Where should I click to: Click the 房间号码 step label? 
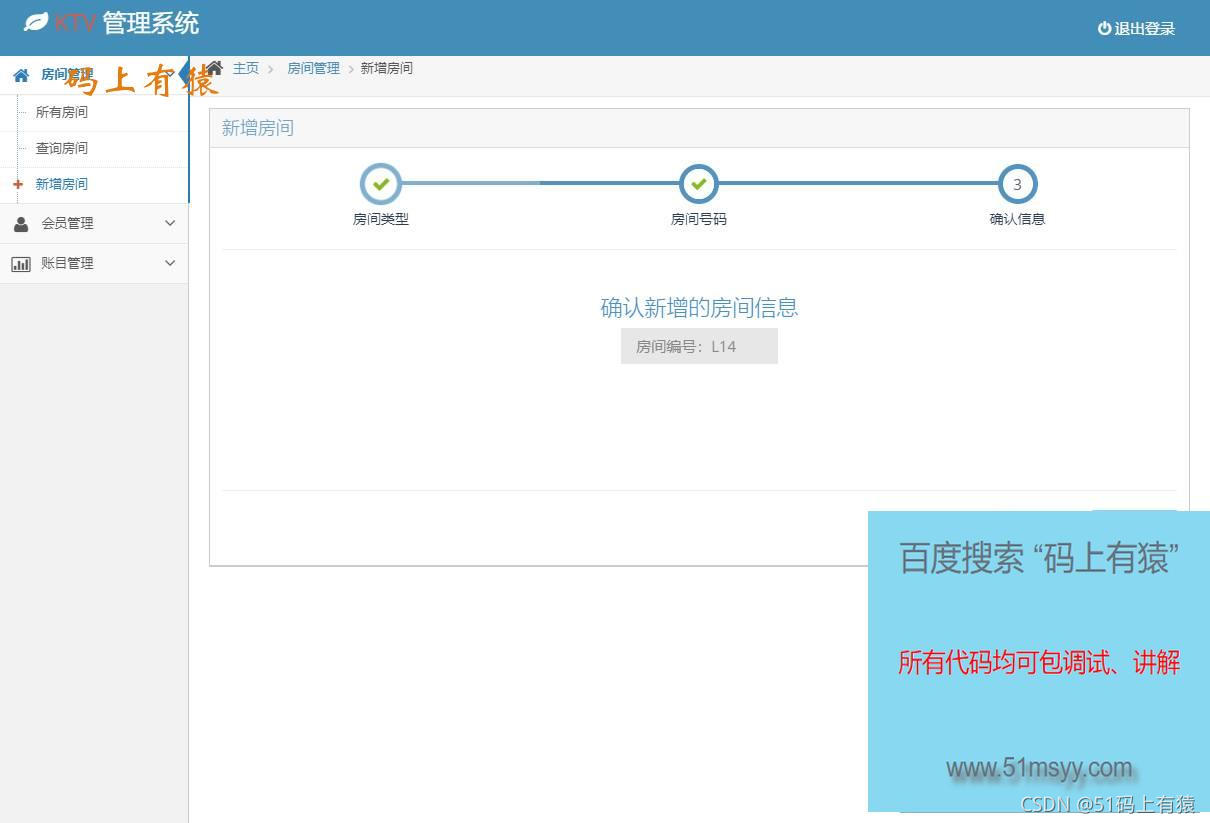(x=699, y=219)
